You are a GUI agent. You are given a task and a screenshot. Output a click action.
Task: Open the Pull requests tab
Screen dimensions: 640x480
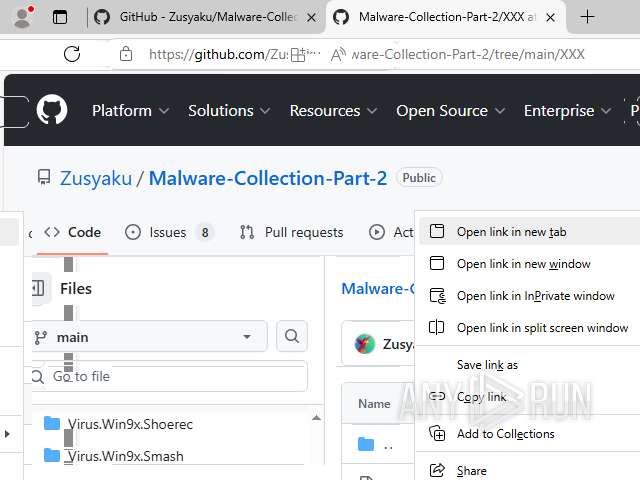coord(291,232)
